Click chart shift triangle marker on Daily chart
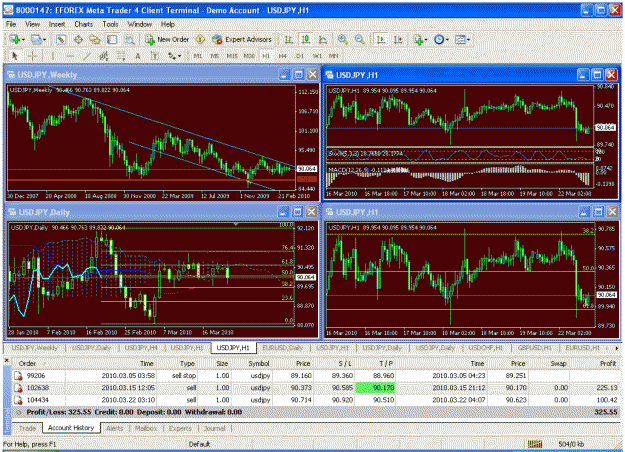This screenshot has width=625, height=452. 236,224
